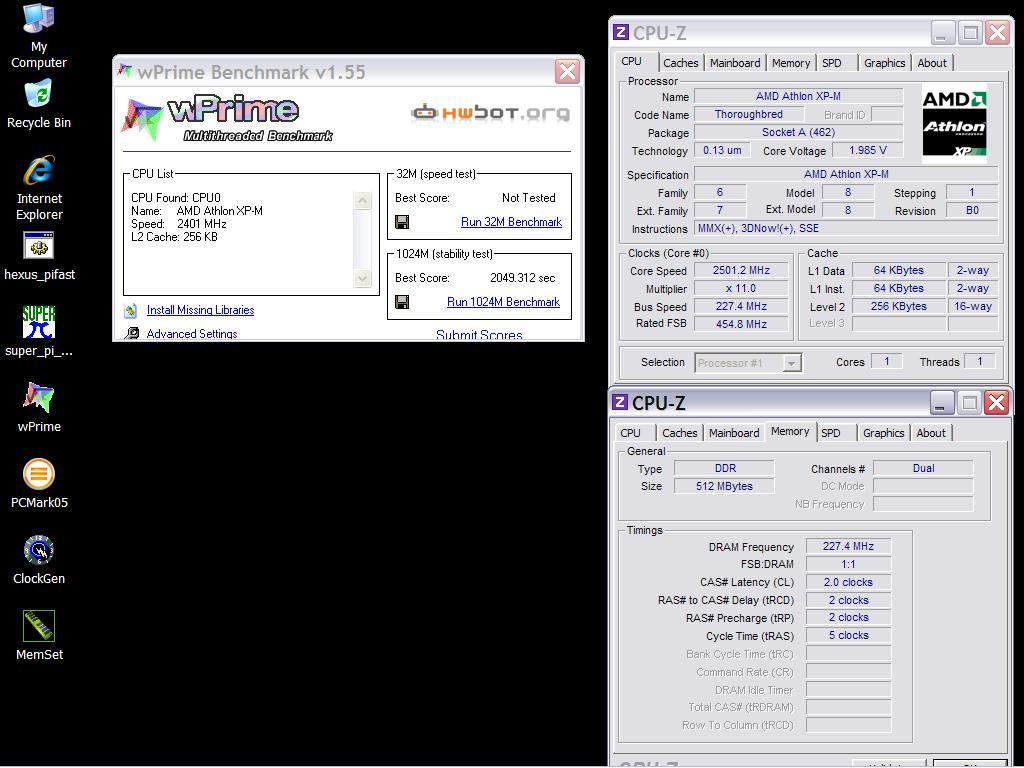Click the wPrime Multithreaded Benchmark logo
This screenshot has width=1024, height=768.
tap(227, 119)
